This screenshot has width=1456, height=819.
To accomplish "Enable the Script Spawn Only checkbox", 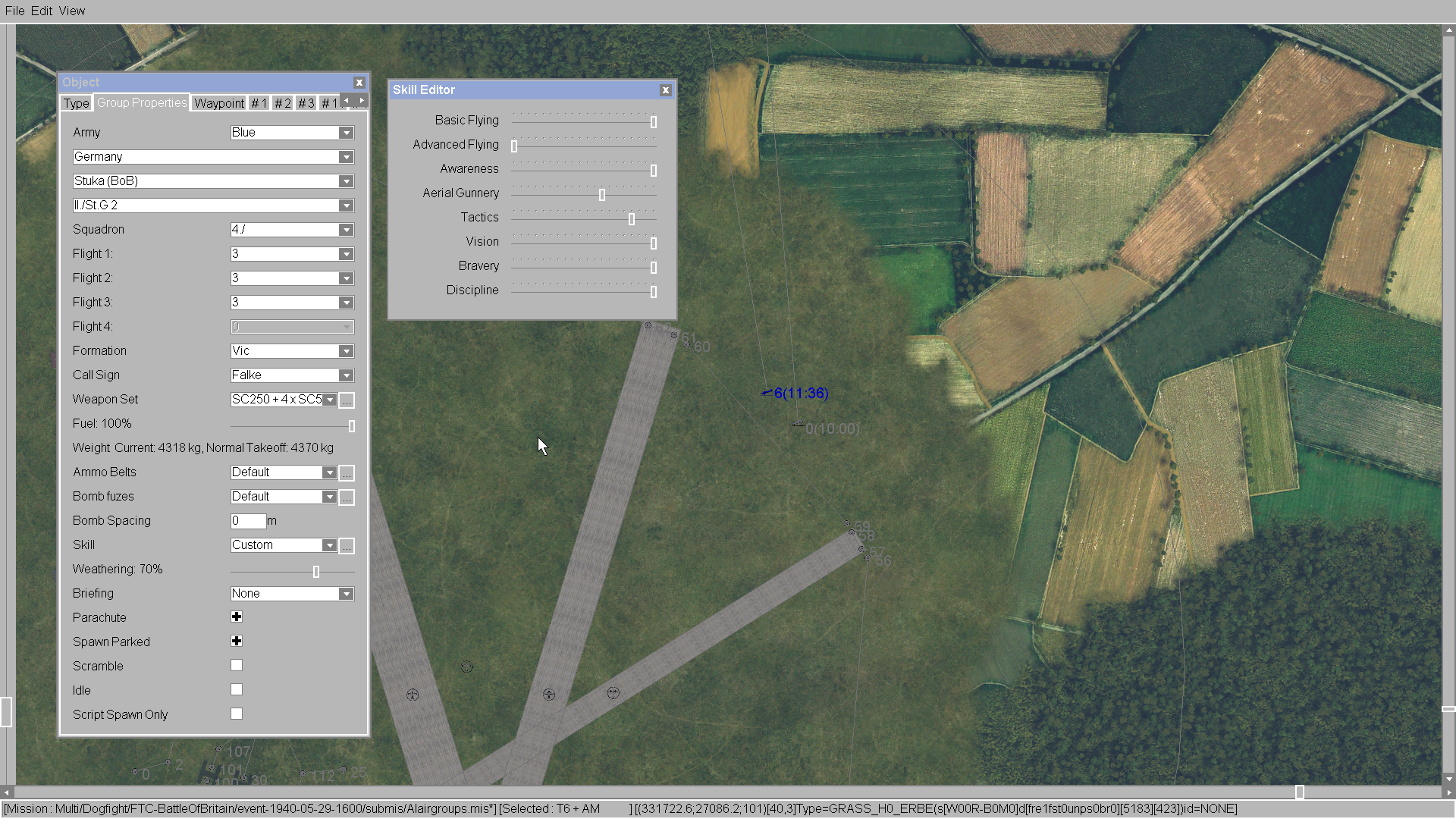I will click(237, 714).
